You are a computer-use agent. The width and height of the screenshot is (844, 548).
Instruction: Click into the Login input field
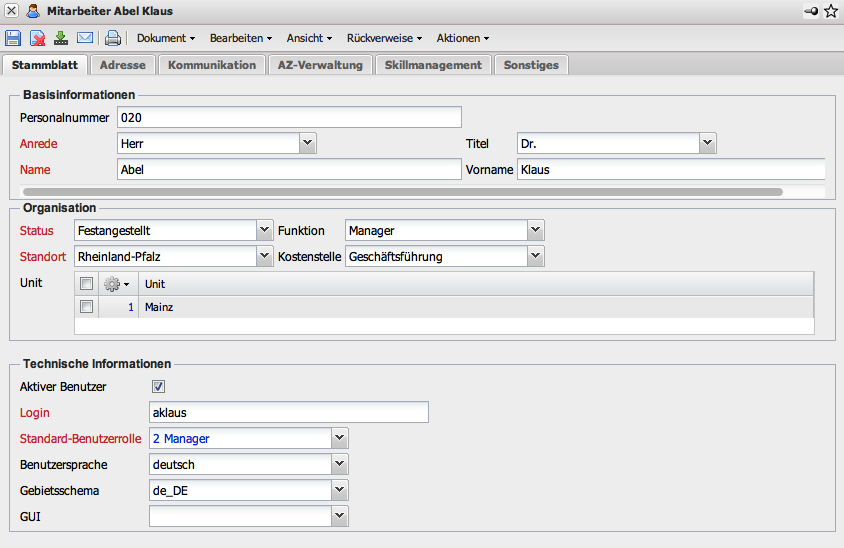(x=288, y=413)
